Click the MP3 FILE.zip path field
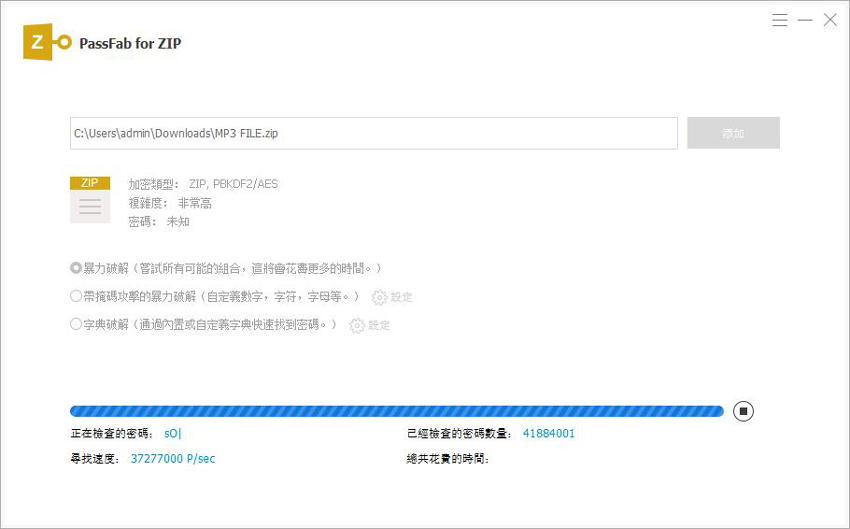 click(373, 133)
